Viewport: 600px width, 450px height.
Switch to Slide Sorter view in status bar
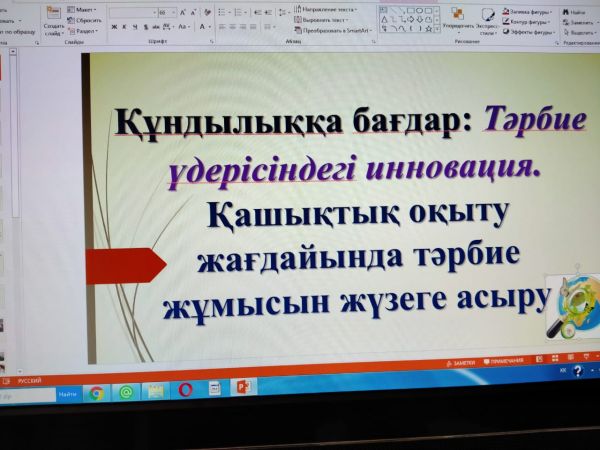[x=555, y=358]
